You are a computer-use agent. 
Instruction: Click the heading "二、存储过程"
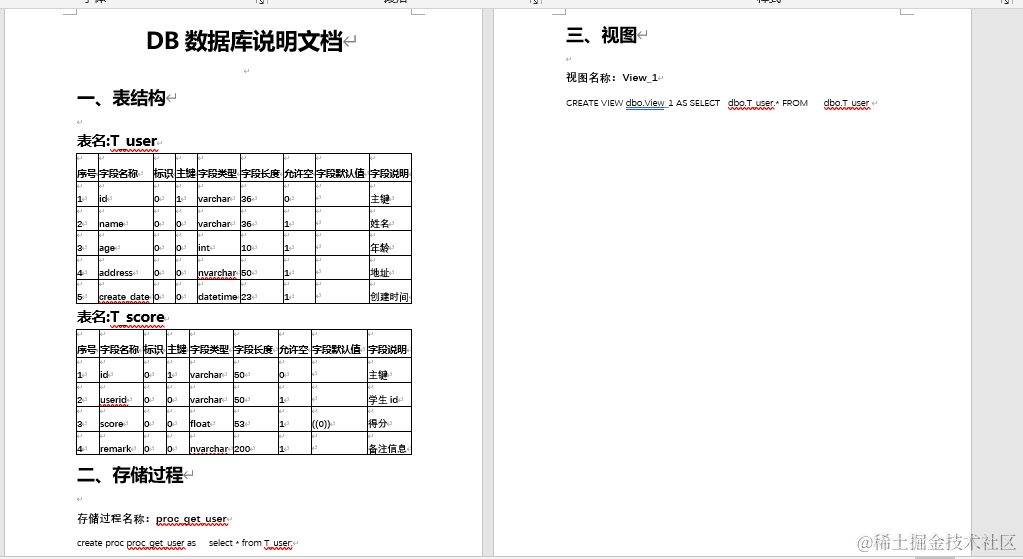coord(130,475)
